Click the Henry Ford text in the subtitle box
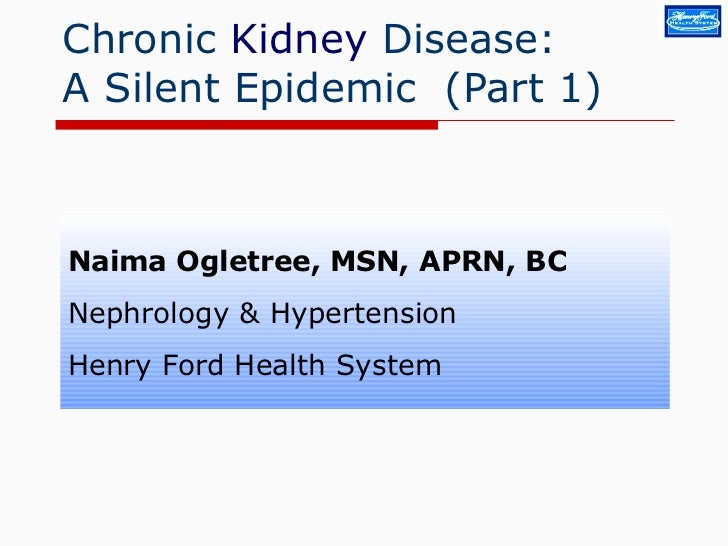This screenshot has height=546, width=728. (x=146, y=366)
